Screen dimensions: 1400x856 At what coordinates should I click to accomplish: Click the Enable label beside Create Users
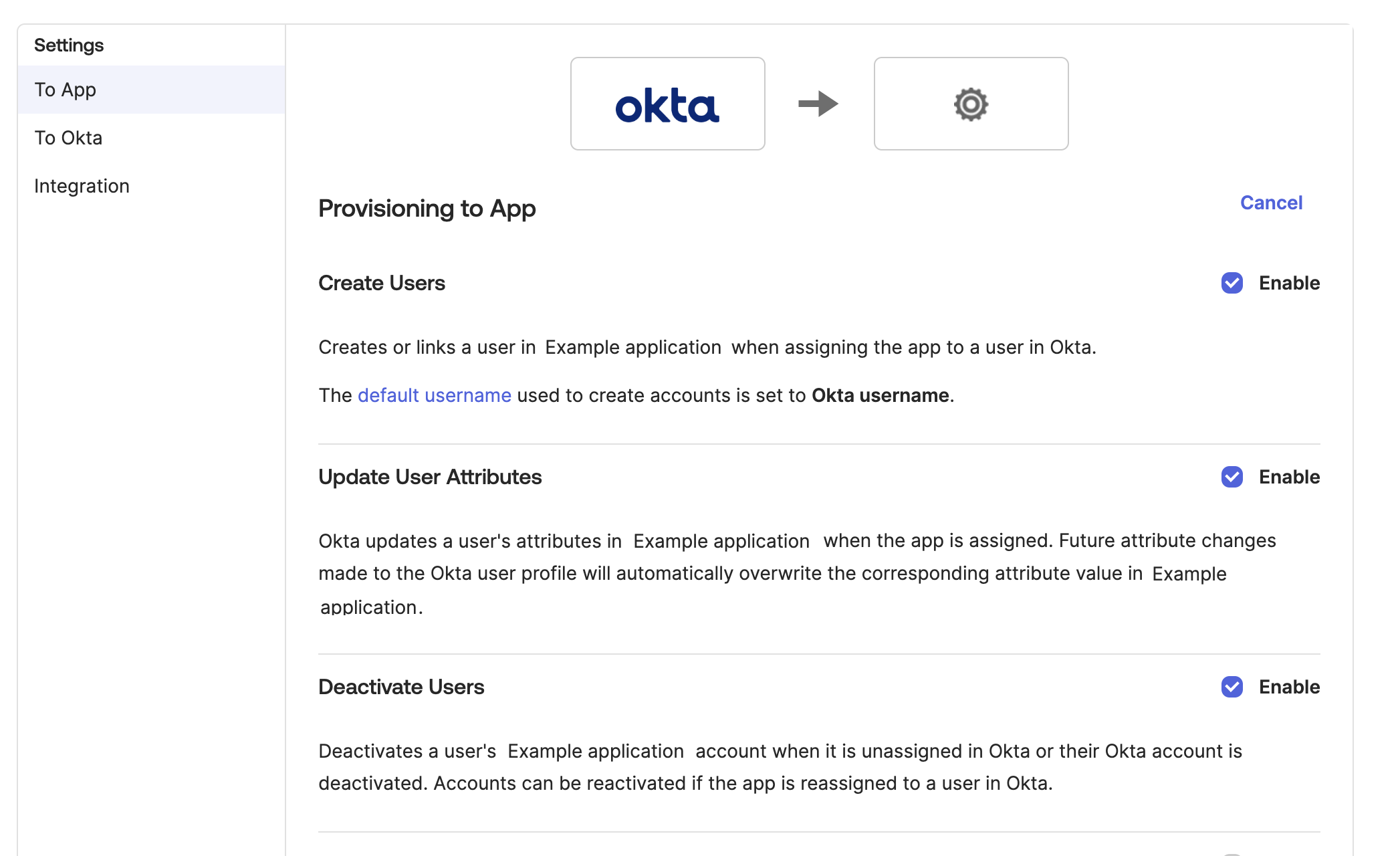pos(1289,283)
